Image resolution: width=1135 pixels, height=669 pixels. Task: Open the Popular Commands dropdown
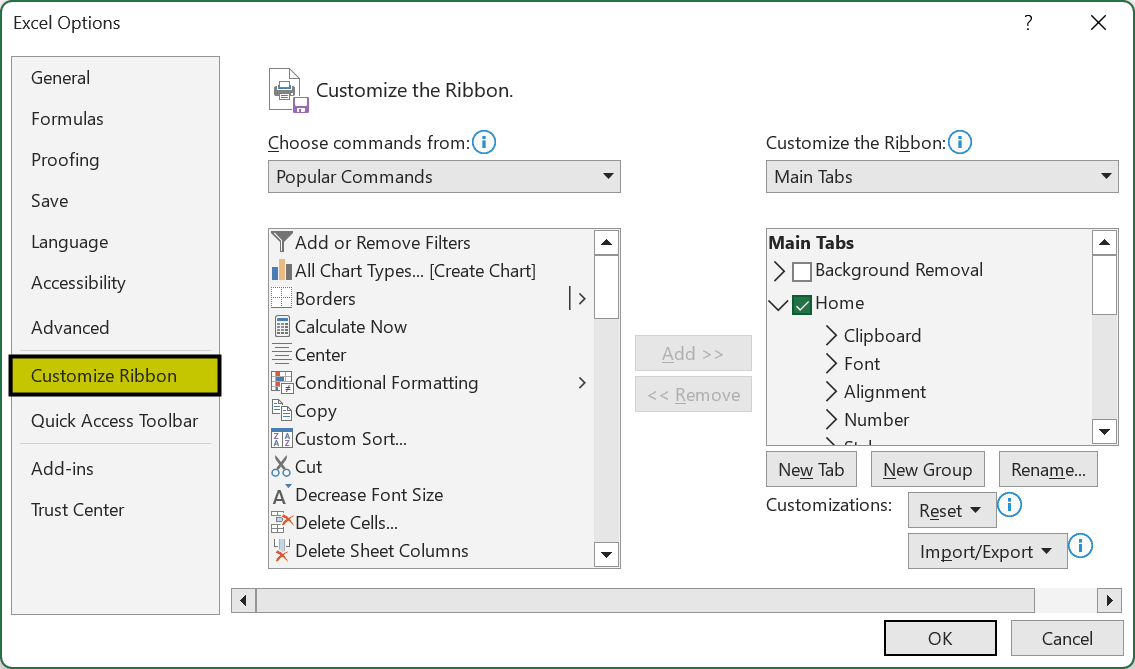(x=444, y=177)
